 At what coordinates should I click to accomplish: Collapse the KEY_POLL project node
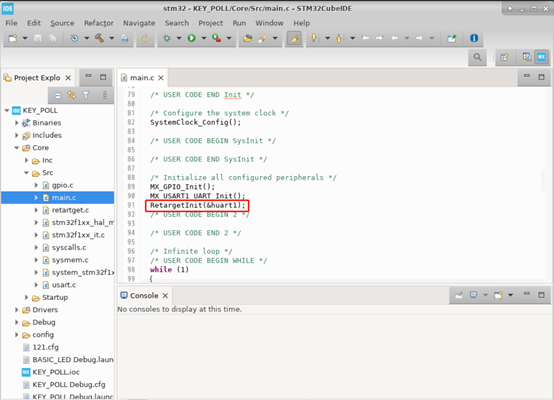7,111
